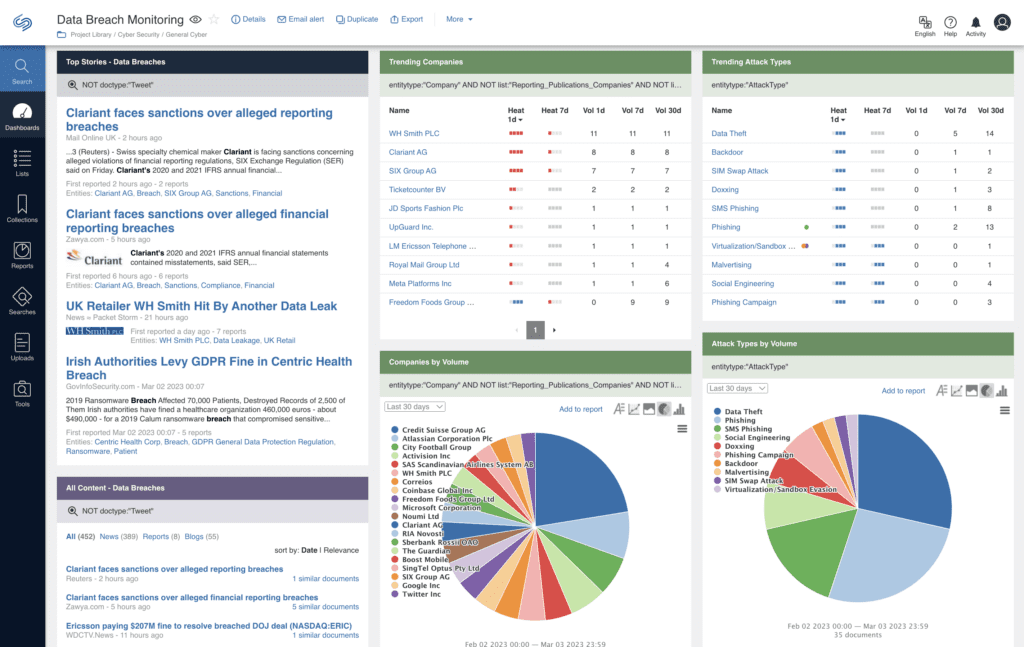Viewport: 1024px width, 647px height.
Task: Open Data Theft attack type link
Action: click(729, 134)
